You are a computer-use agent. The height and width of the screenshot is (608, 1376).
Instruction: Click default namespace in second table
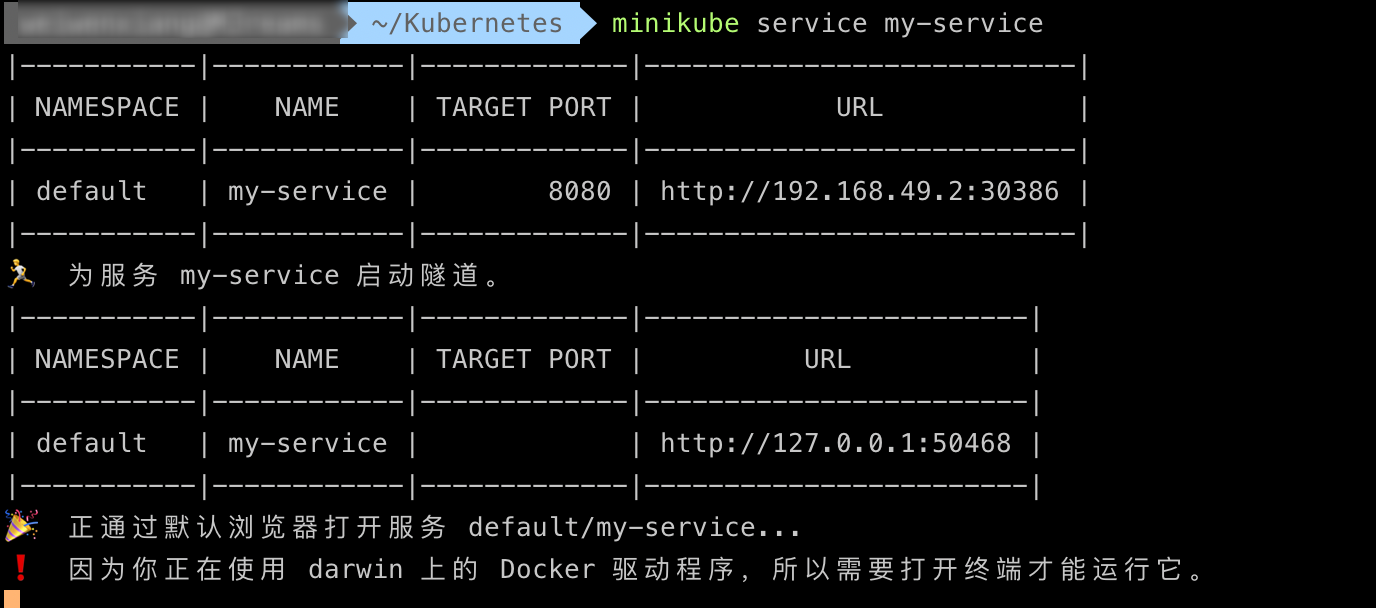pos(91,443)
